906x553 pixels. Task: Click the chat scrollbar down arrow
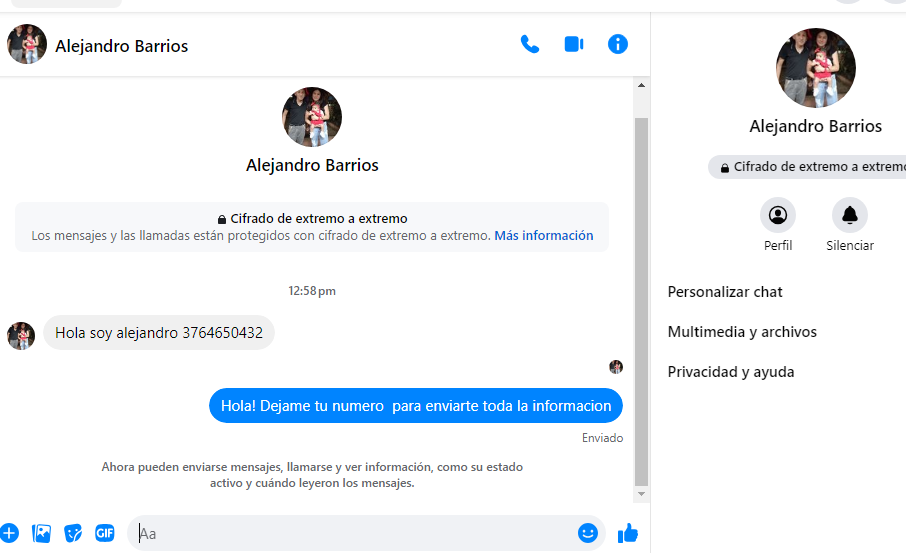click(x=642, y=494)
